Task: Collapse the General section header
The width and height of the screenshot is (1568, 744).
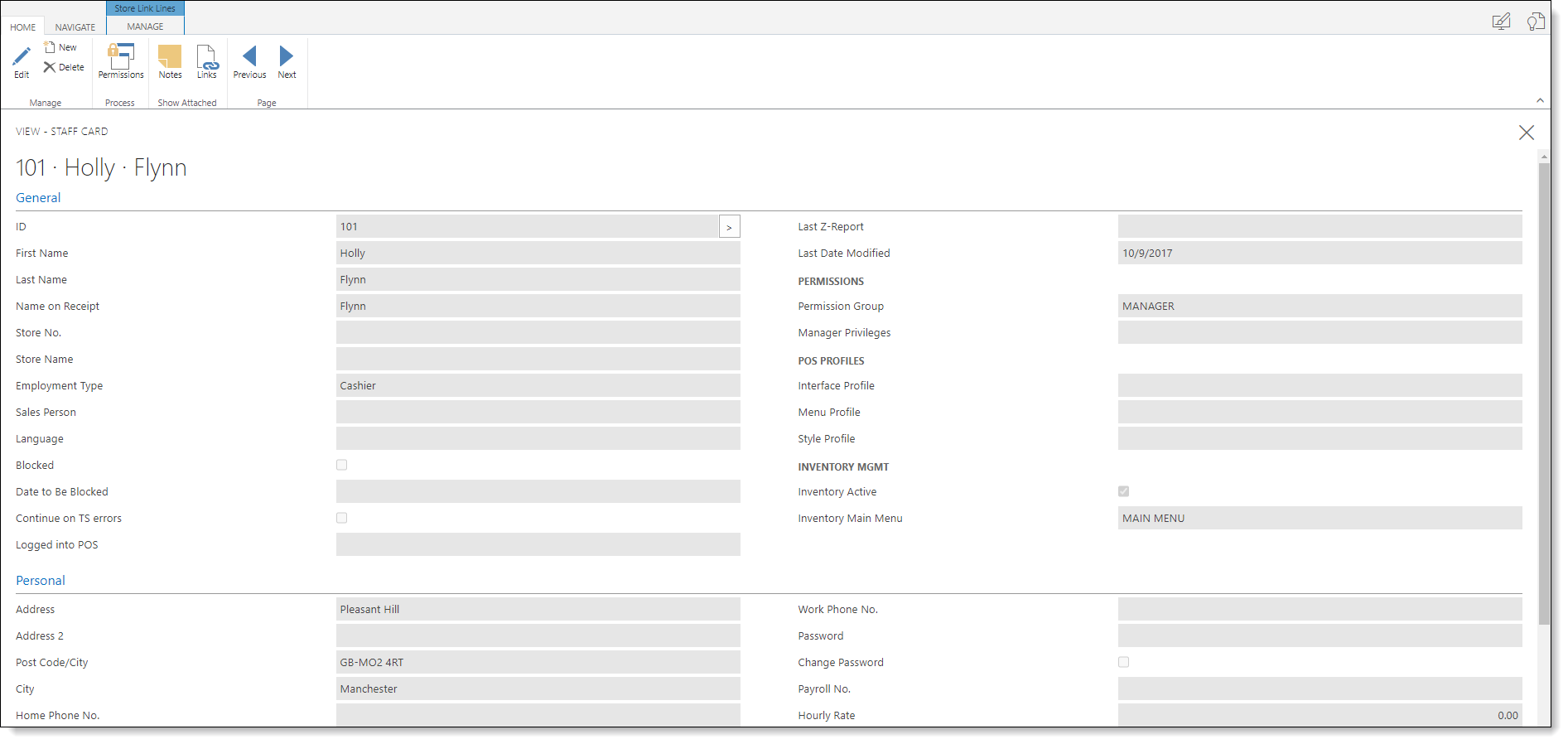Action: pyautogui.click(x=38, y=198)
